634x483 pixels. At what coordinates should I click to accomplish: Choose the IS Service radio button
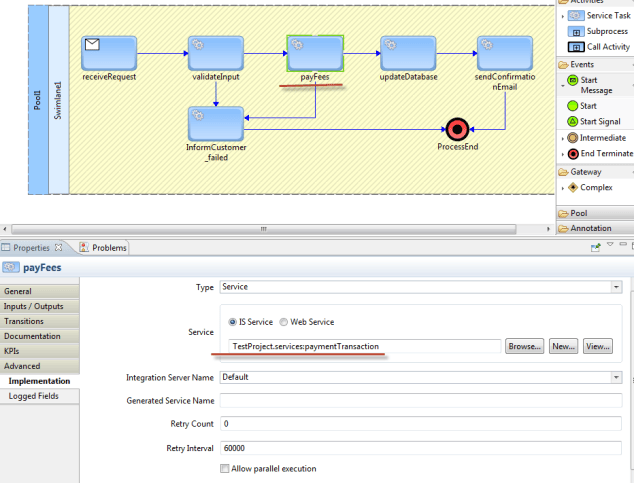[232, 322]
